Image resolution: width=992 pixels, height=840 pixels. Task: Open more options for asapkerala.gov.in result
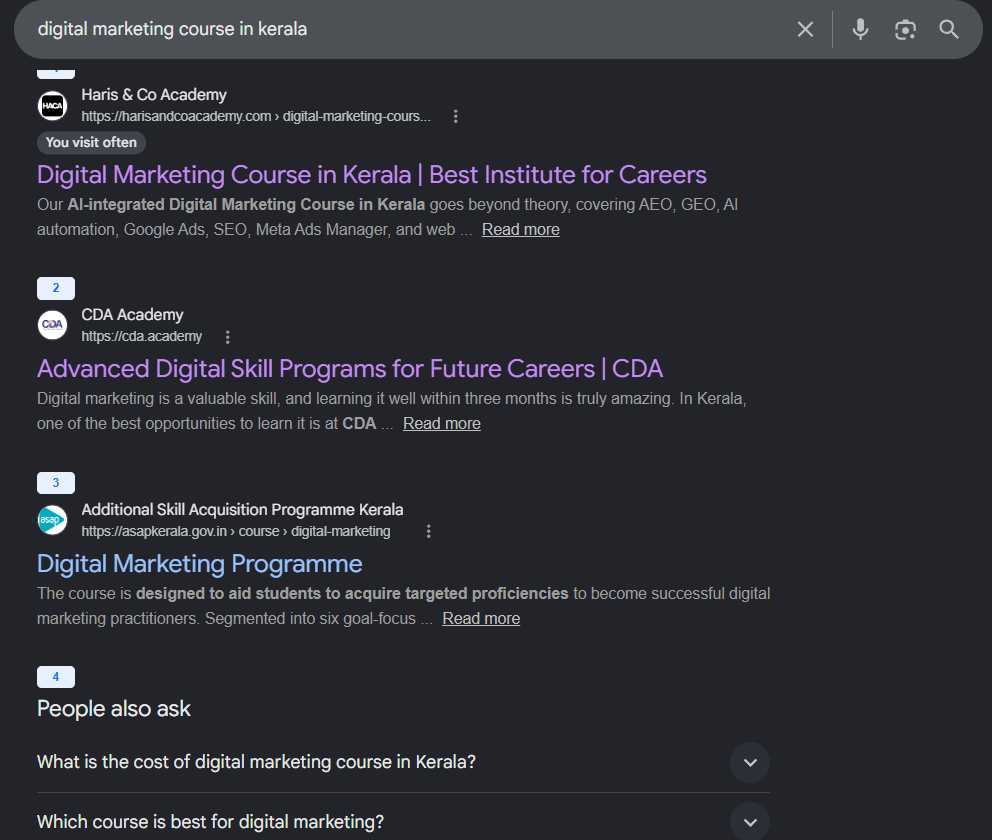pyautogui.click(x=428, y=531)
